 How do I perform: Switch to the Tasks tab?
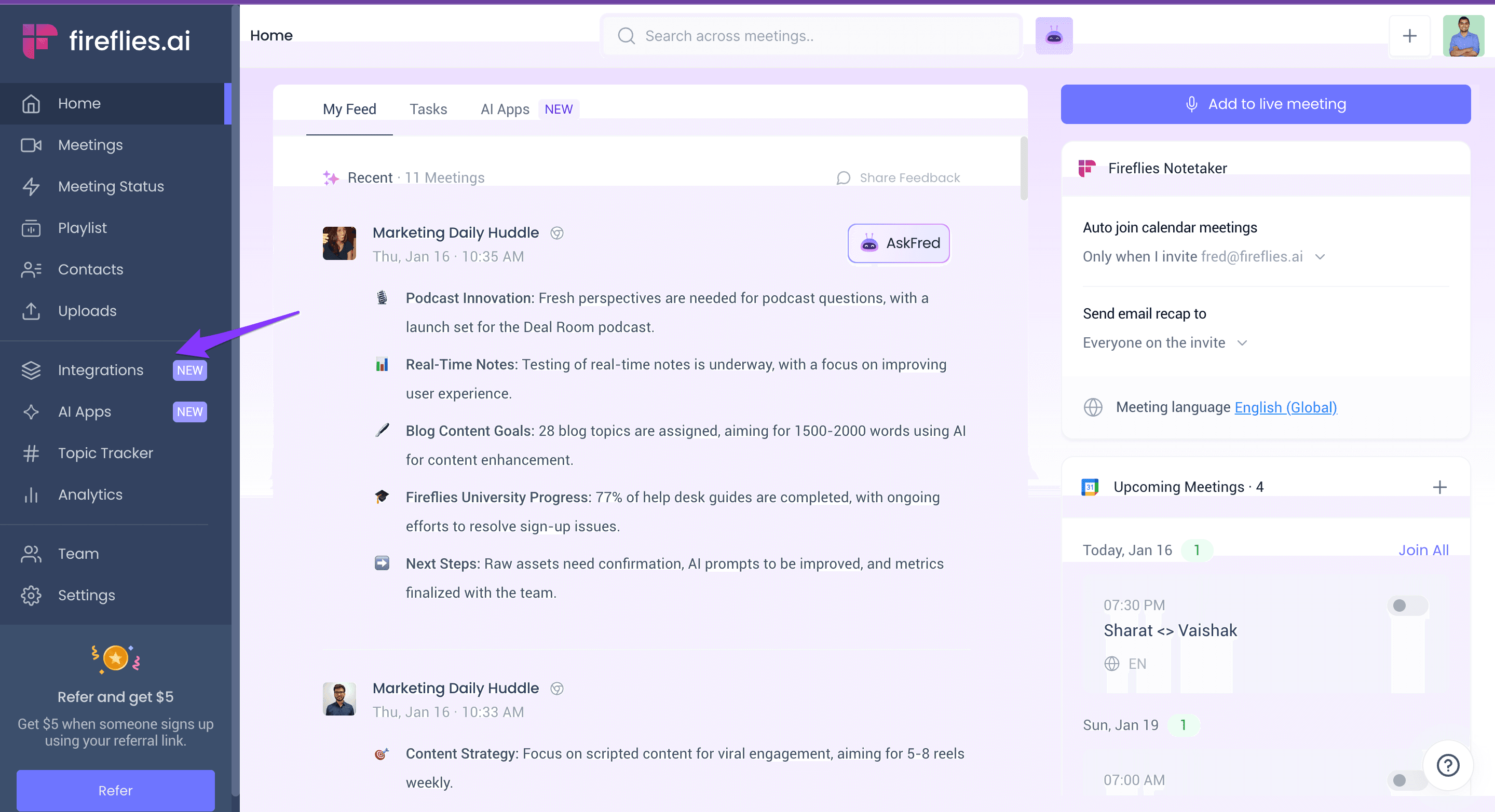point(428,109)
